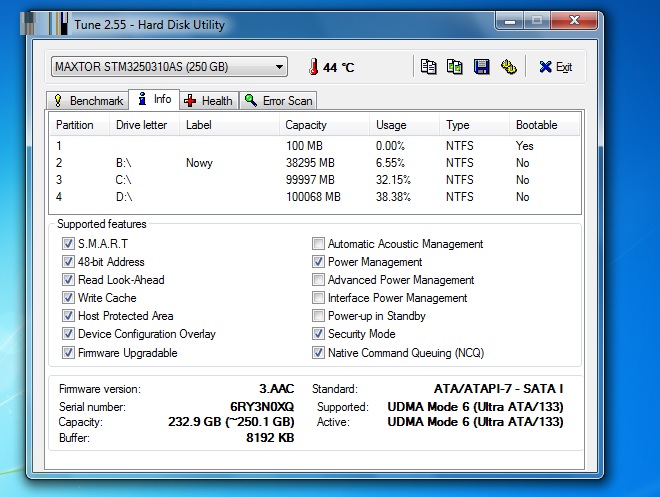Click the Bootable column header
The image size is (660, 497).
pos(545,125)
